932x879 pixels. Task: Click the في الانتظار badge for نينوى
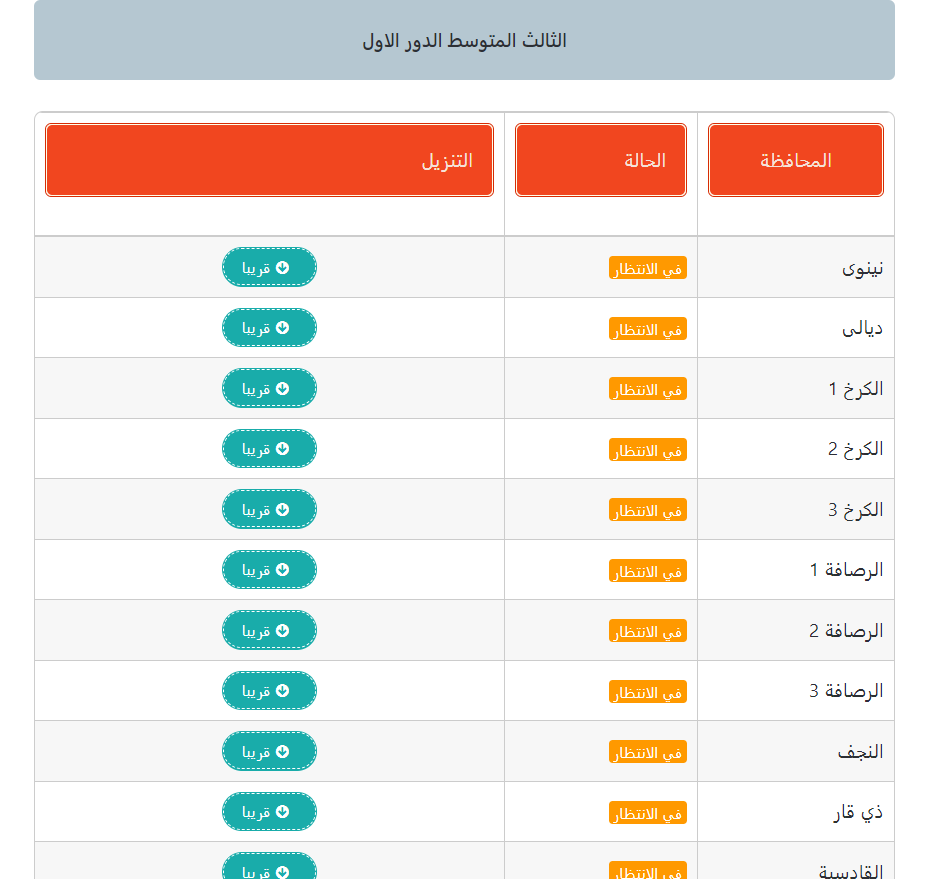click(648, 268)
